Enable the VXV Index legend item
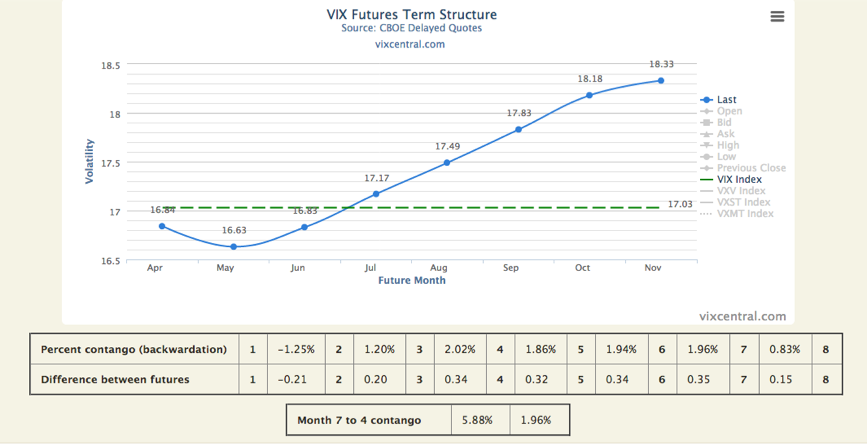Screen dimensions: 867x446 click(741, 191)
